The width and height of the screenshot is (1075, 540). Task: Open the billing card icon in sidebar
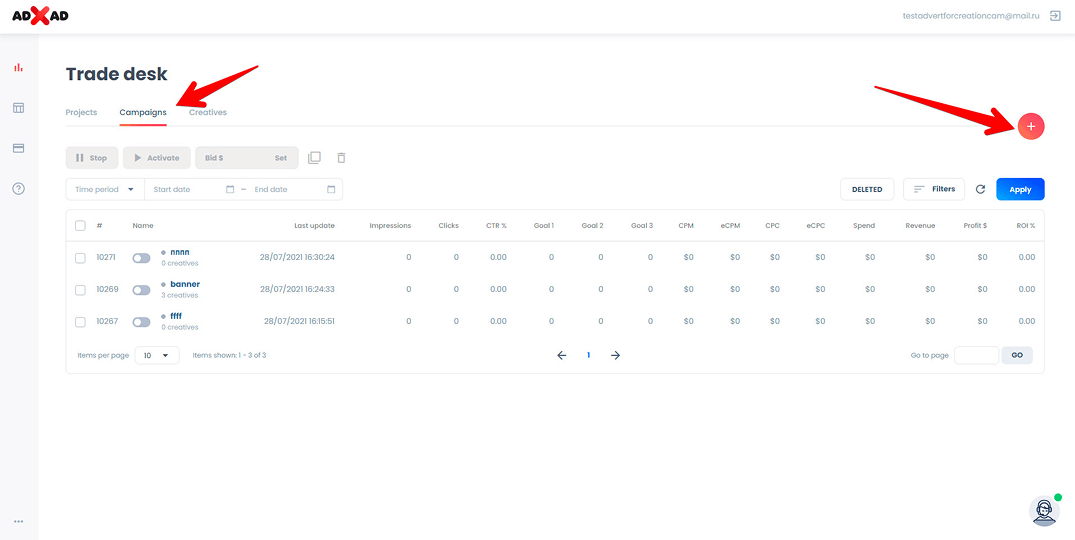click(18, 148)
